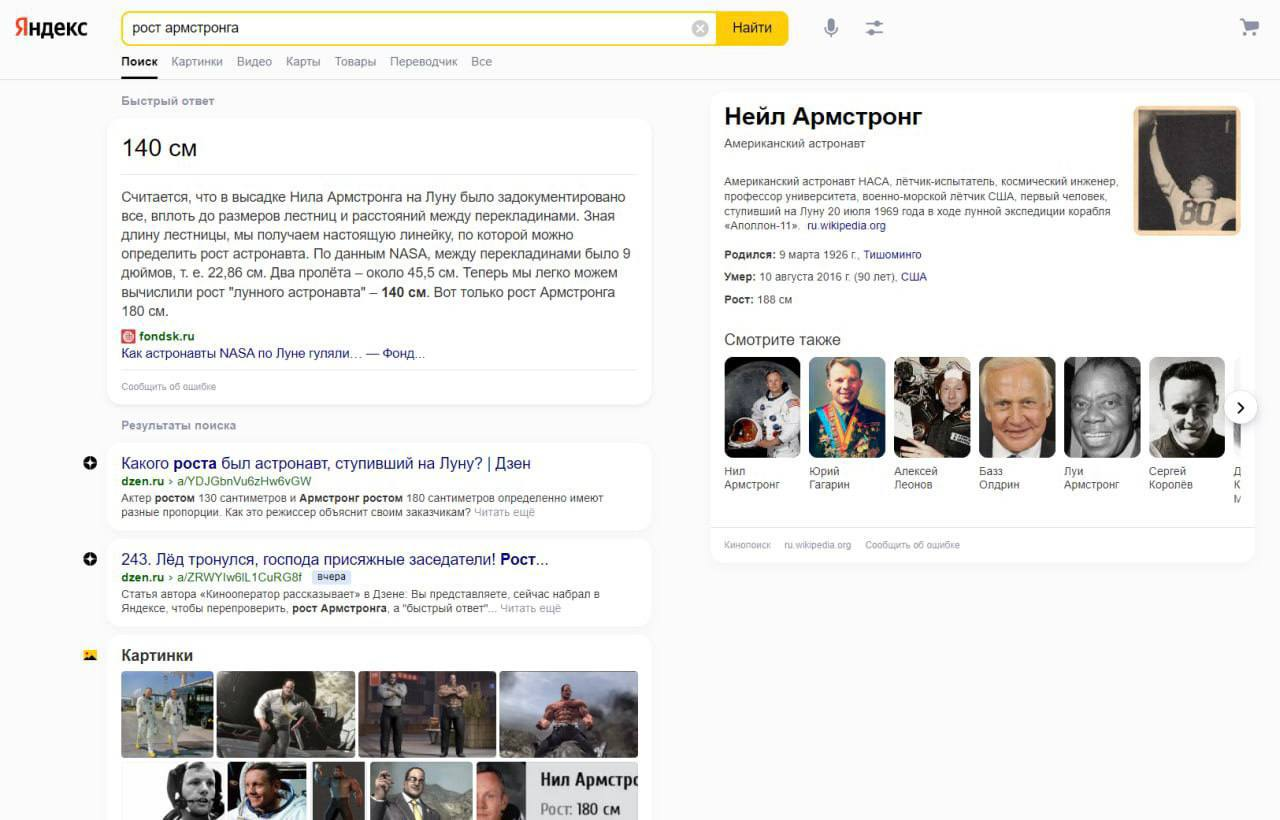The image size is (1280, 820).
Task: Open the Все tab menu
Action: 481,61
